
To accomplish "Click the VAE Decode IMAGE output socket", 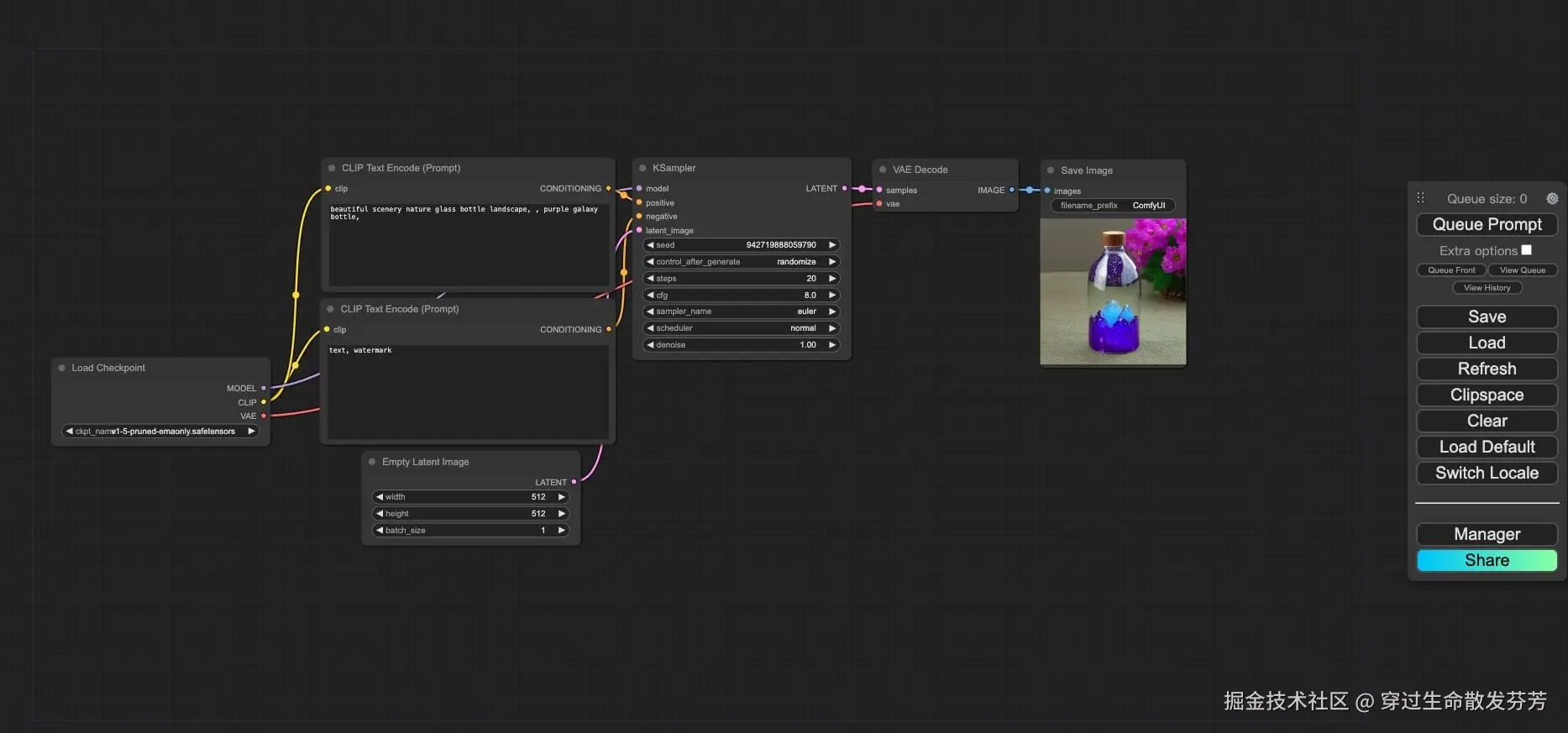I will [1011, 190].
